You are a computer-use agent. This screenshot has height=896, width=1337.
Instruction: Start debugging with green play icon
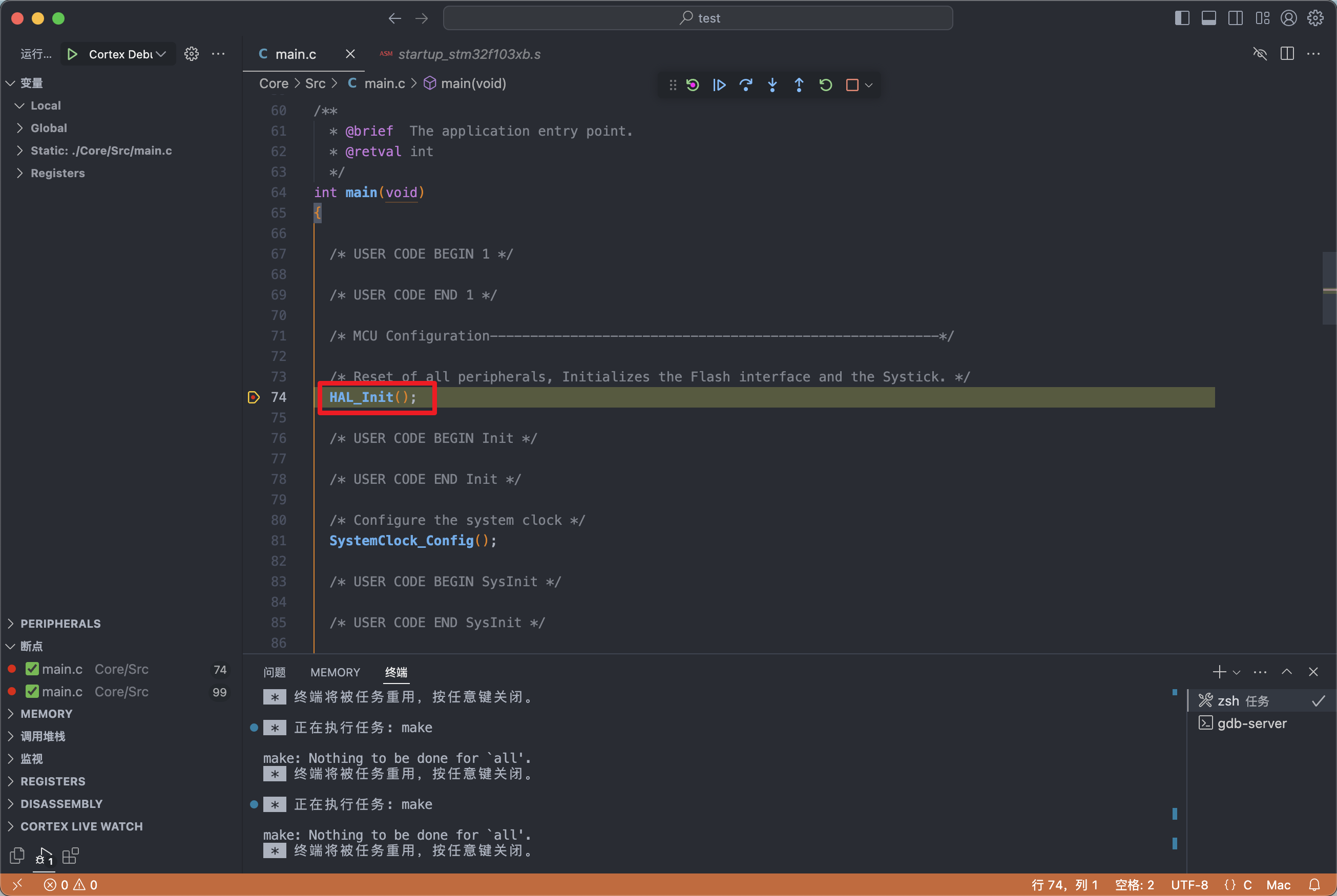pos(73,54)
